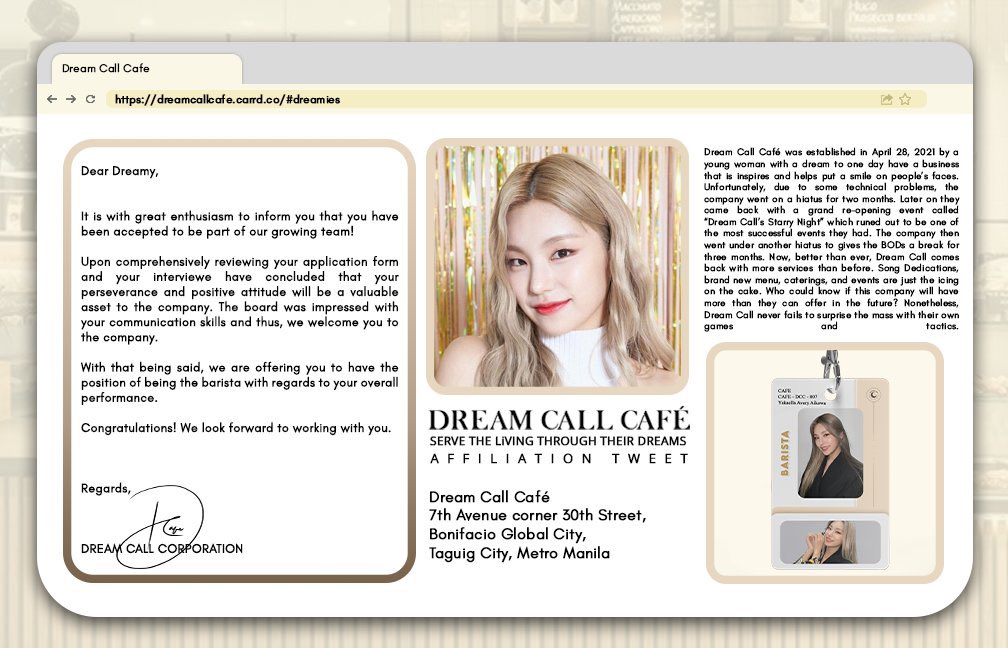
Task: Reload the page using the refresh icon
Action: [x=91, y=99]
